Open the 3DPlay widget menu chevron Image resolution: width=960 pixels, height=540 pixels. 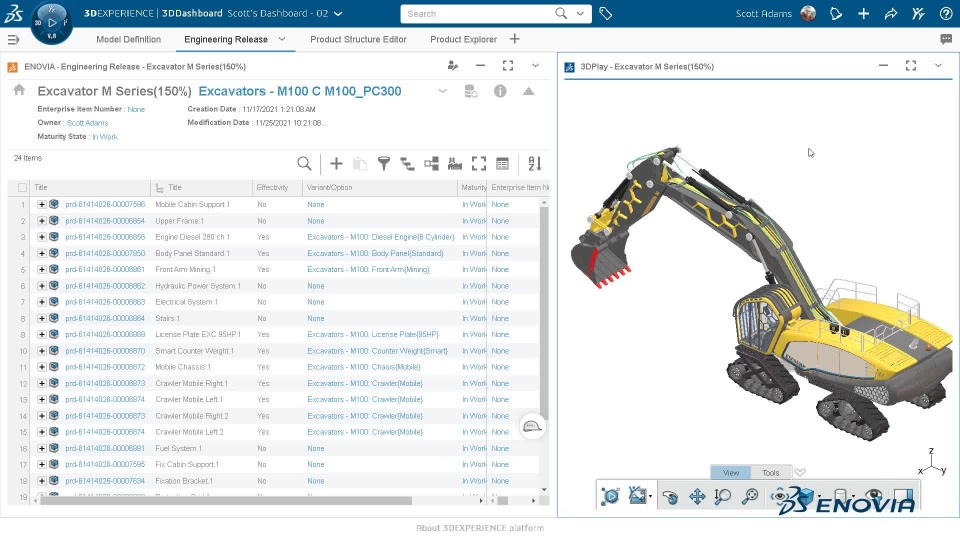938,66
